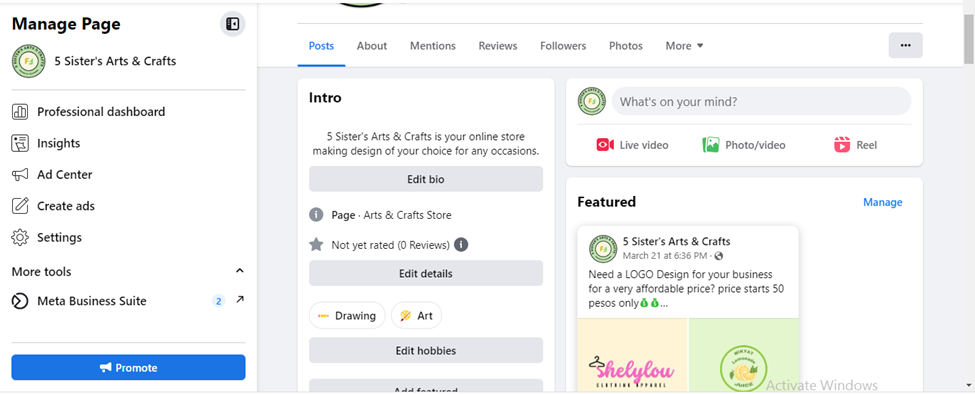Collapse the More tools section
Viewport: 975px width, 394px height.
[x=239, y=271]
